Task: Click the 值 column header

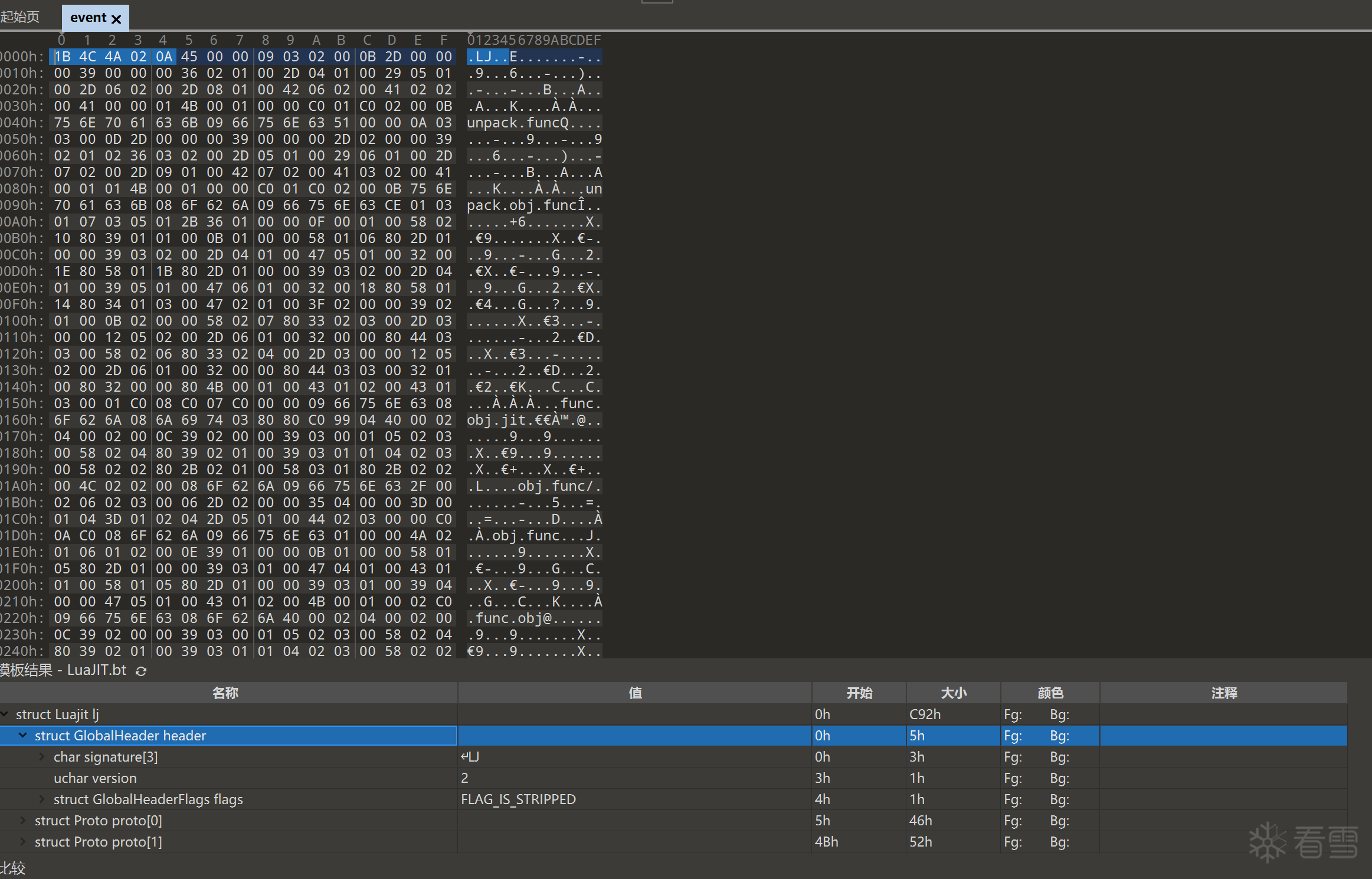Action: tap(635, 693)
